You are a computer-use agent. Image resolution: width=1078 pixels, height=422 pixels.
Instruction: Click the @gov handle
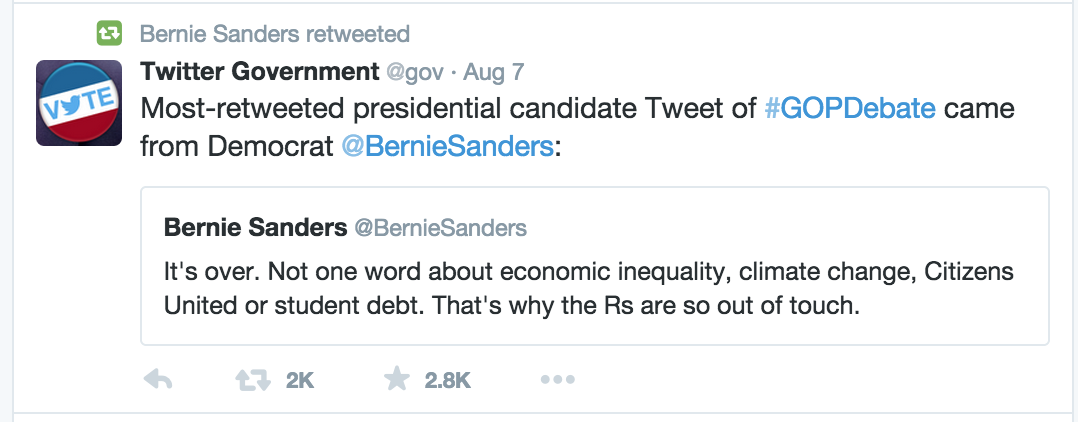tap(415, 72)
